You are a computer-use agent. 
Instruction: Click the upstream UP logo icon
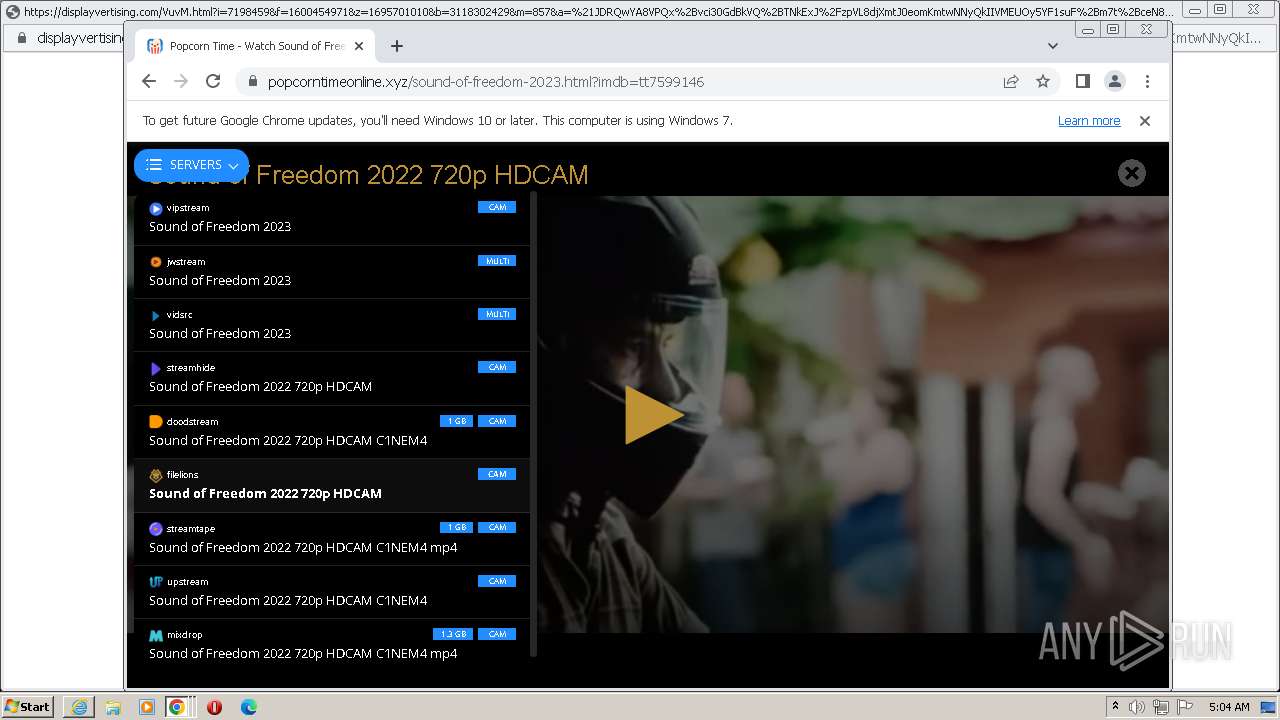click(x=156, y=582)
